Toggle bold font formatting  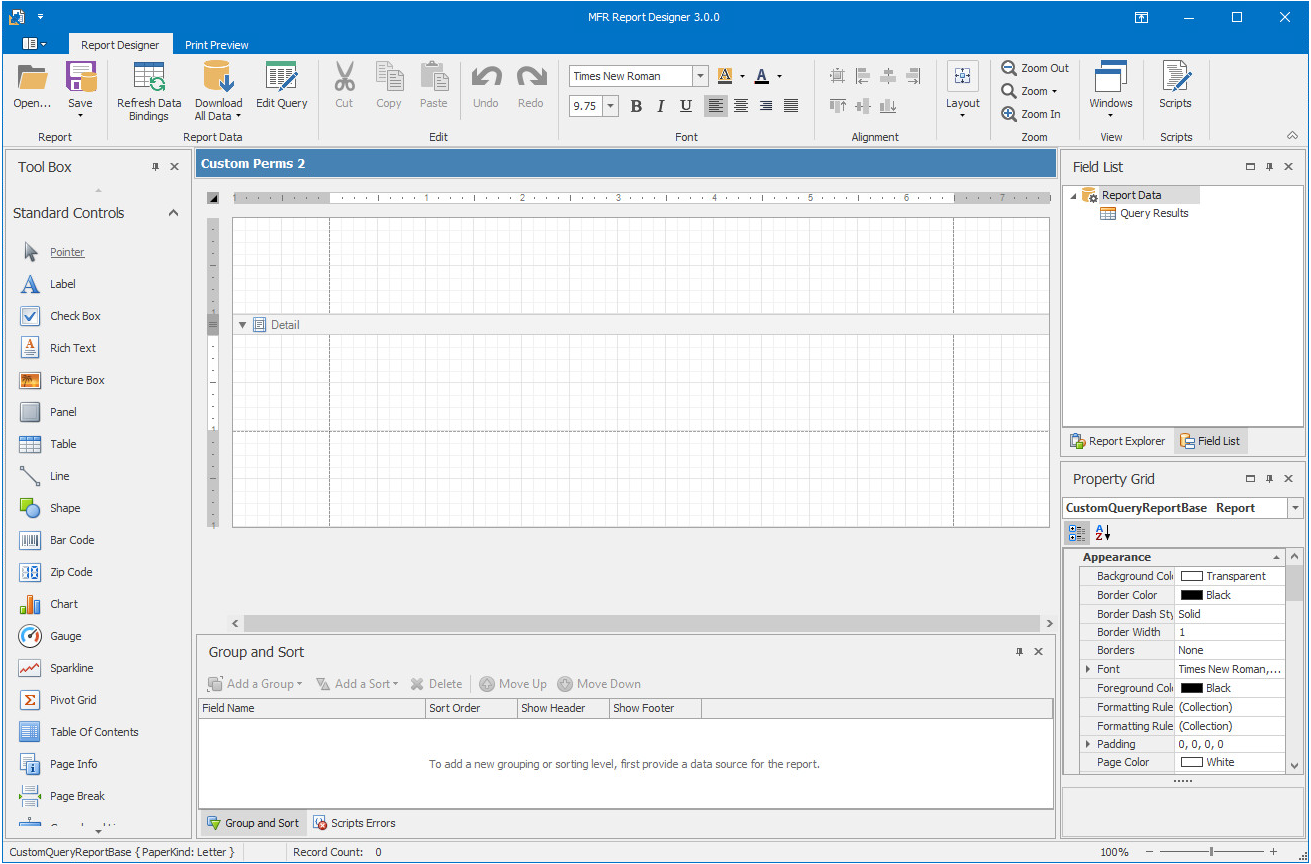(636, 106)
